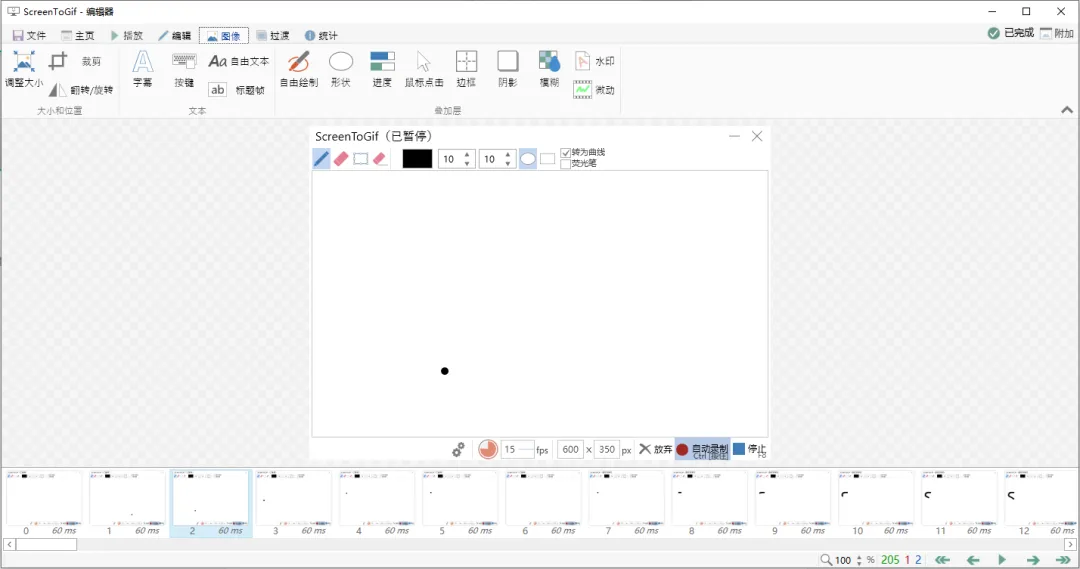The image size is (1080, 569).
Task: Select frame 8 thumbnail
Action: coord(709,504)
